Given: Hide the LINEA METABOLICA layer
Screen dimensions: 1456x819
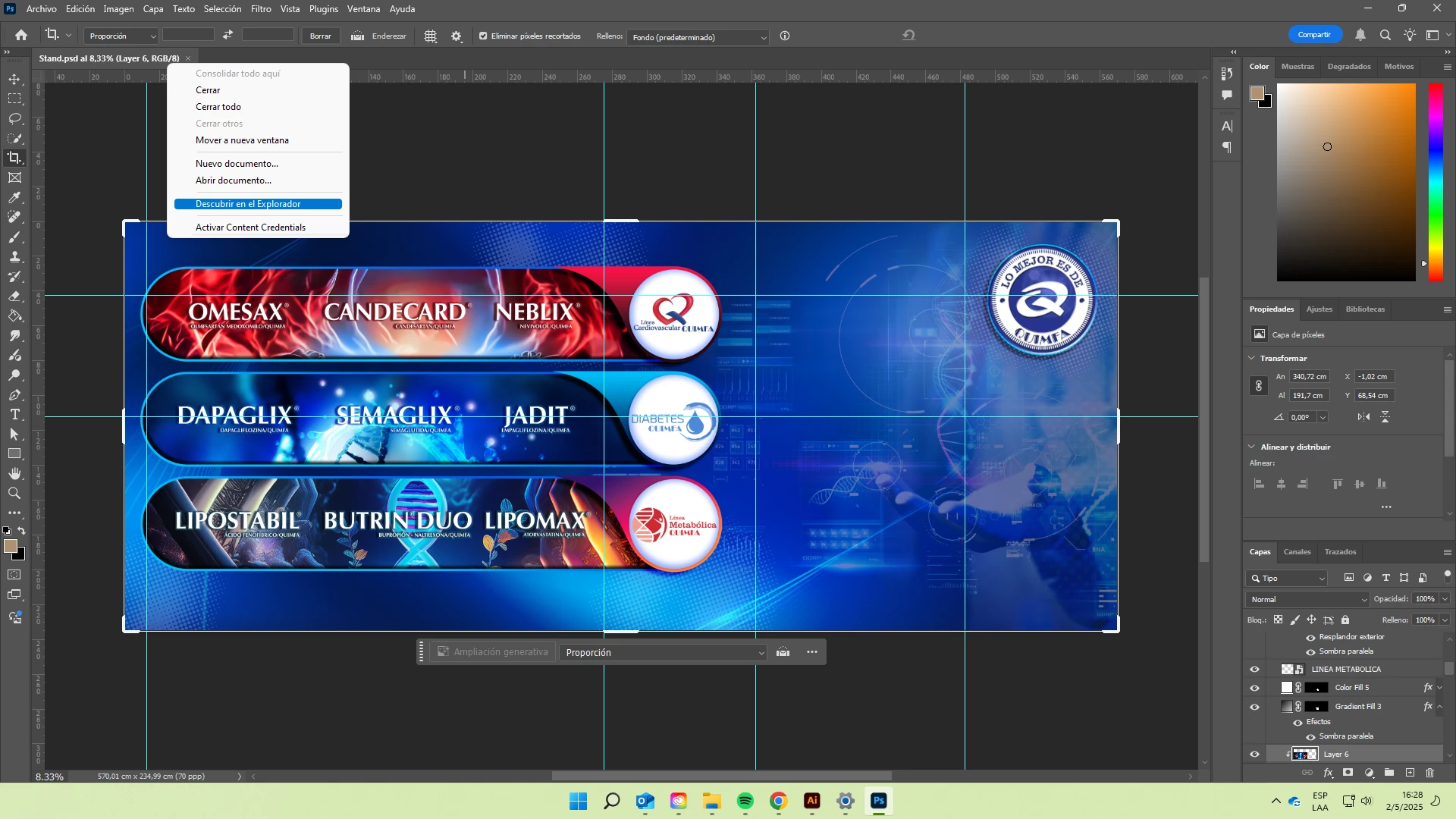Looking at the screenshot, I should 1254,670.
